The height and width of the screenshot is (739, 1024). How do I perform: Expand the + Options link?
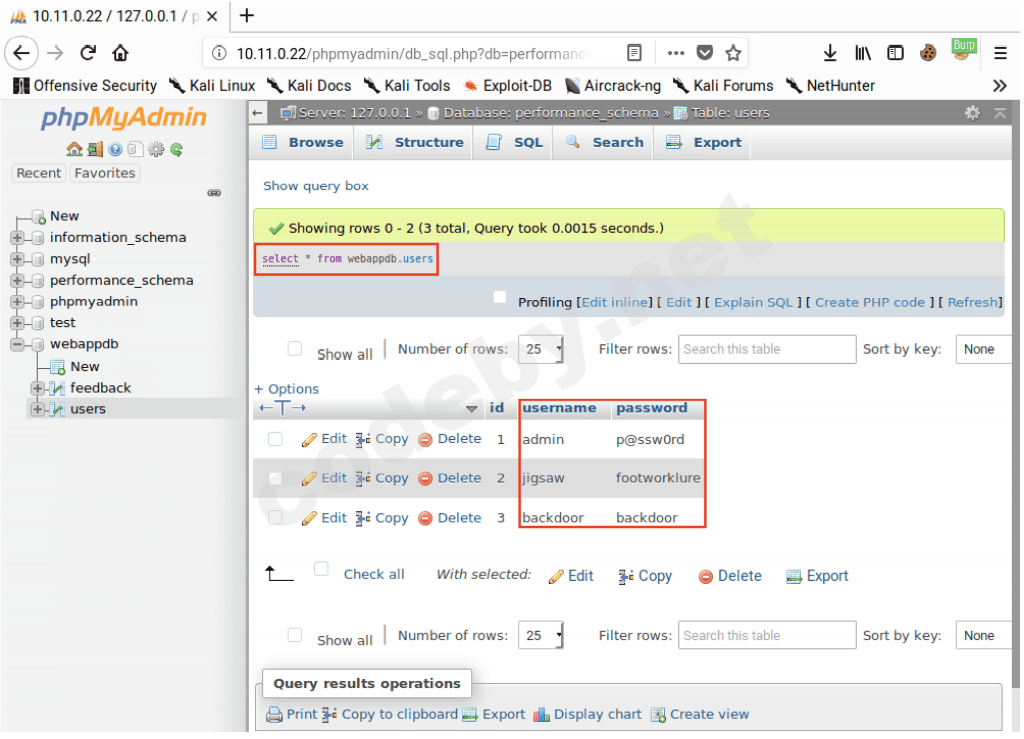[287, 390]
